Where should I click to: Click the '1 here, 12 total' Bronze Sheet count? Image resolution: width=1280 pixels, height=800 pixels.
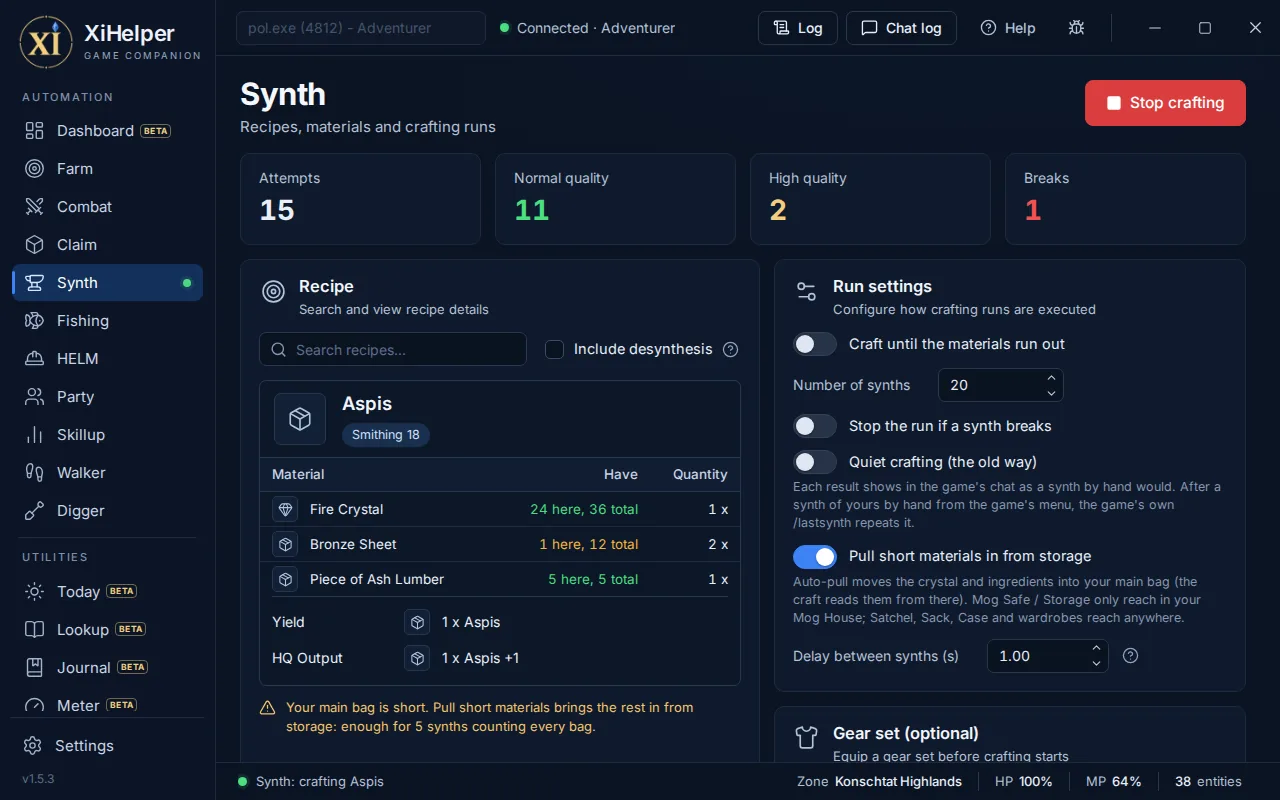point(588,544)
